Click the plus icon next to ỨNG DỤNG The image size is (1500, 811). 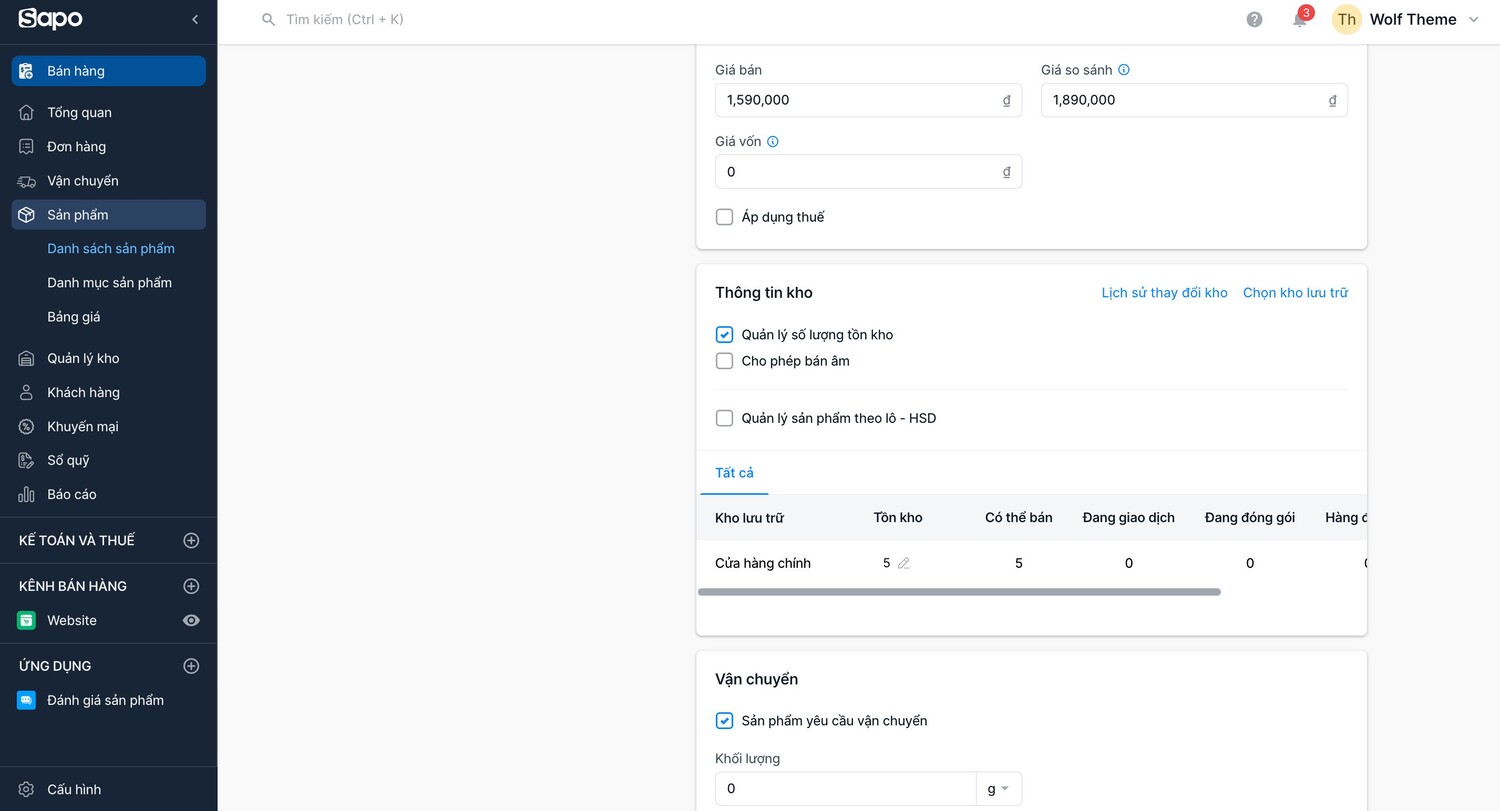[191, 666]
